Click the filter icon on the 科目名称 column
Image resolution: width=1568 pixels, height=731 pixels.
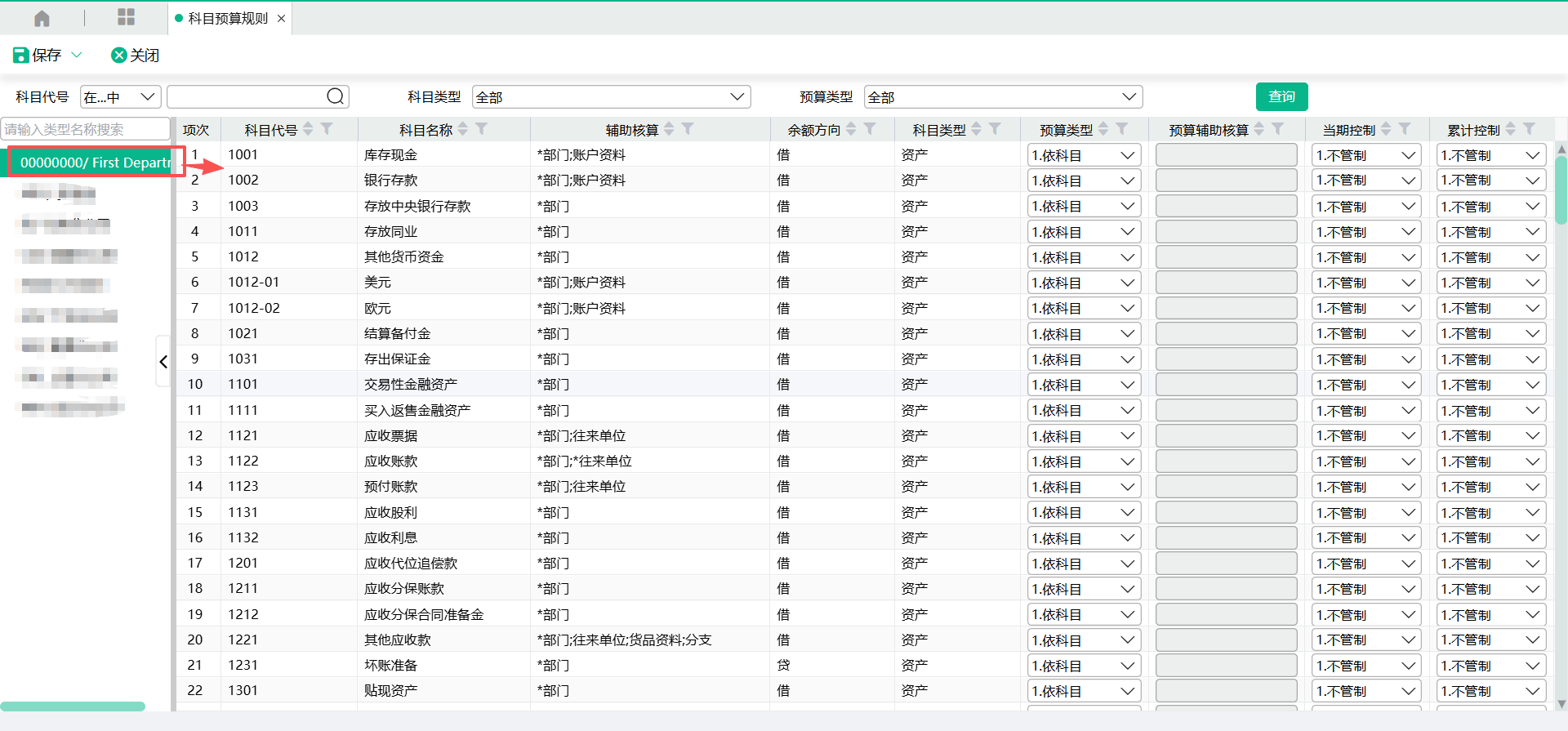tap(482, 129)
